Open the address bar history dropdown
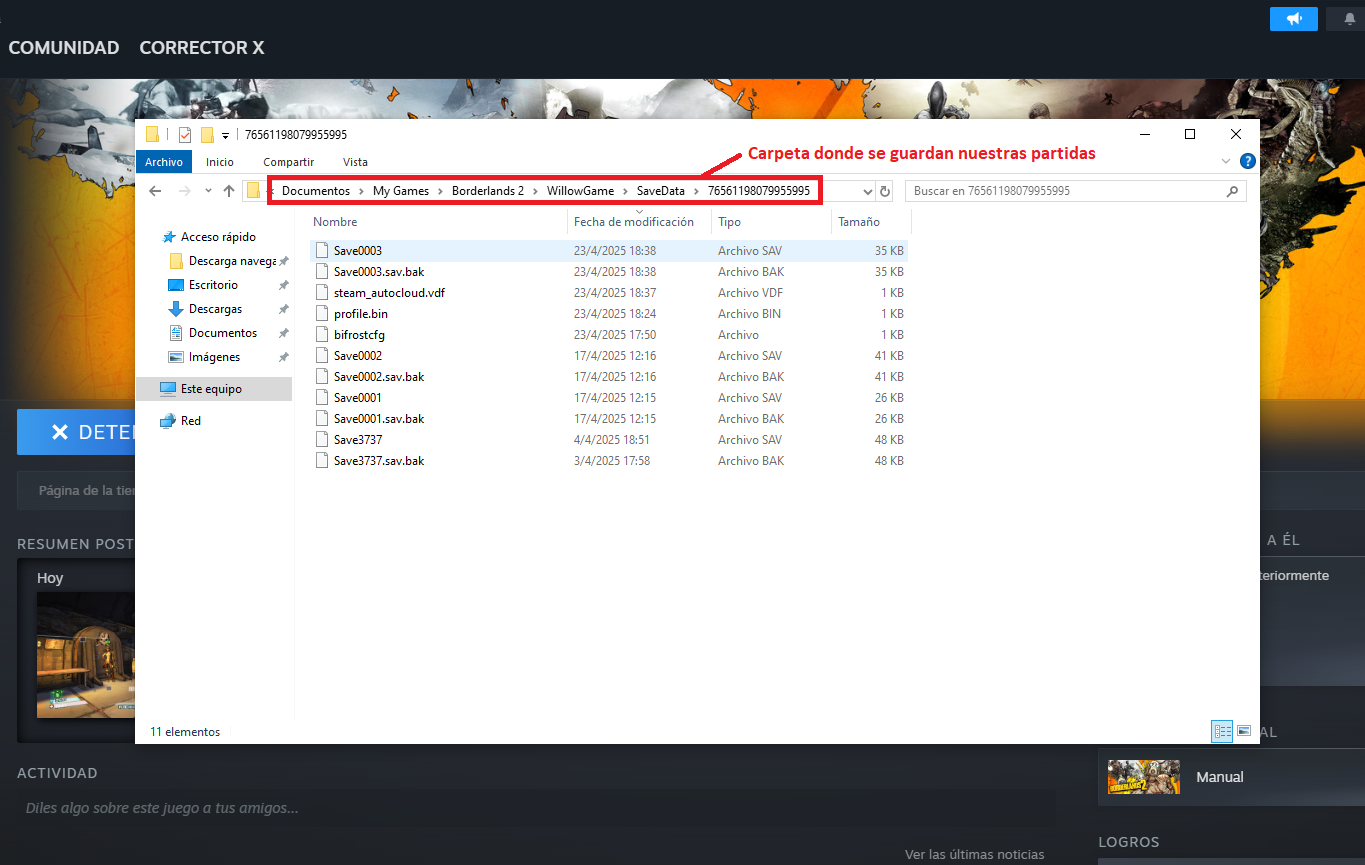1365x865 pixels. point(866,191)
